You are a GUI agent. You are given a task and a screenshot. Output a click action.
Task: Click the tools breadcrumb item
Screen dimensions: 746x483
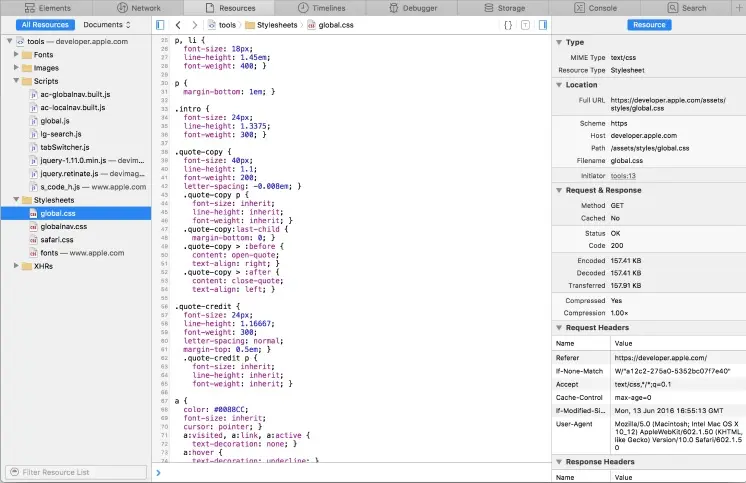[223, 25]
